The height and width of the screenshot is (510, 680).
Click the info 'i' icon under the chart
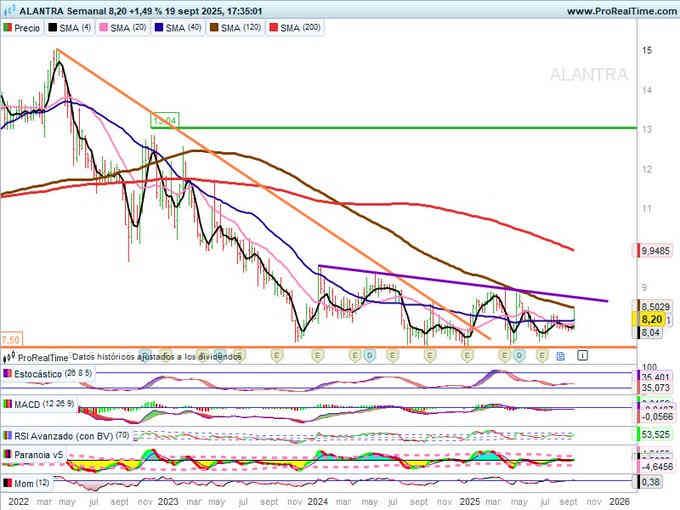pyautogui.click(x=582, y=356)
